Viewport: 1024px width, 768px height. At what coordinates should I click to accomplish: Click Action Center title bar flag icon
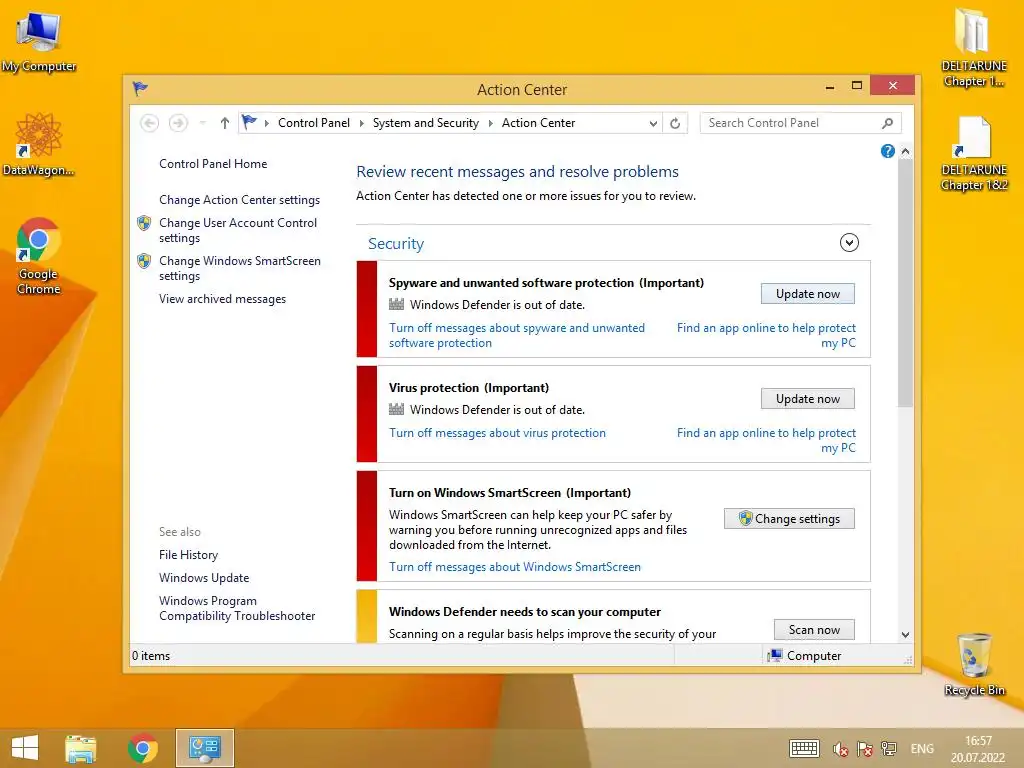(140, 88)
